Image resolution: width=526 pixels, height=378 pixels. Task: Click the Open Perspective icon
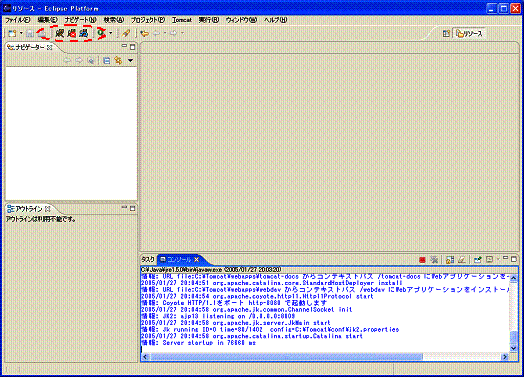(446, 34)
